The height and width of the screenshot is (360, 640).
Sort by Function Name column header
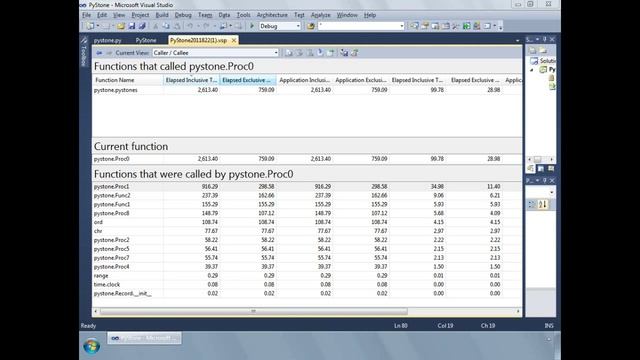click(128, 80)
